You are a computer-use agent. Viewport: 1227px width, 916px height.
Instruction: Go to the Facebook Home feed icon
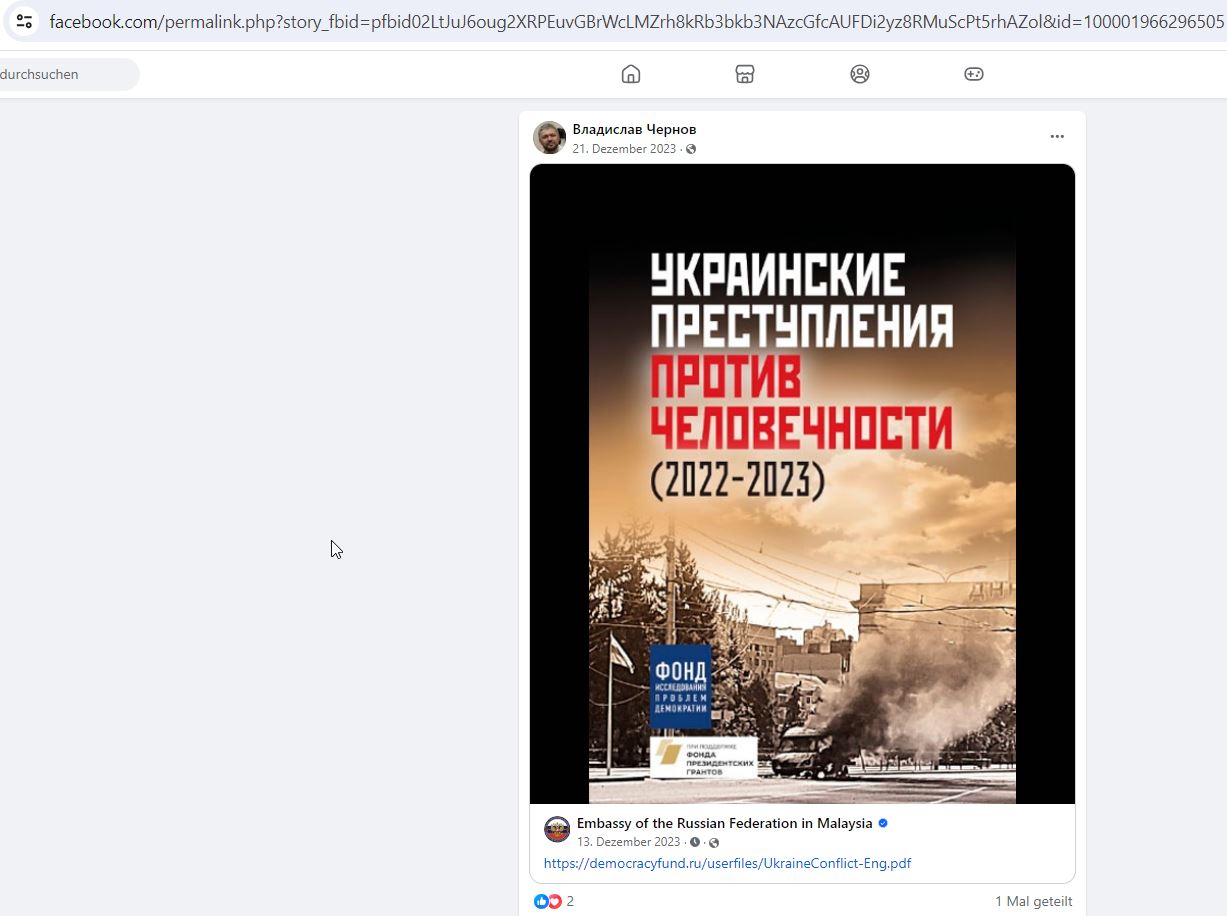point(631,74)
